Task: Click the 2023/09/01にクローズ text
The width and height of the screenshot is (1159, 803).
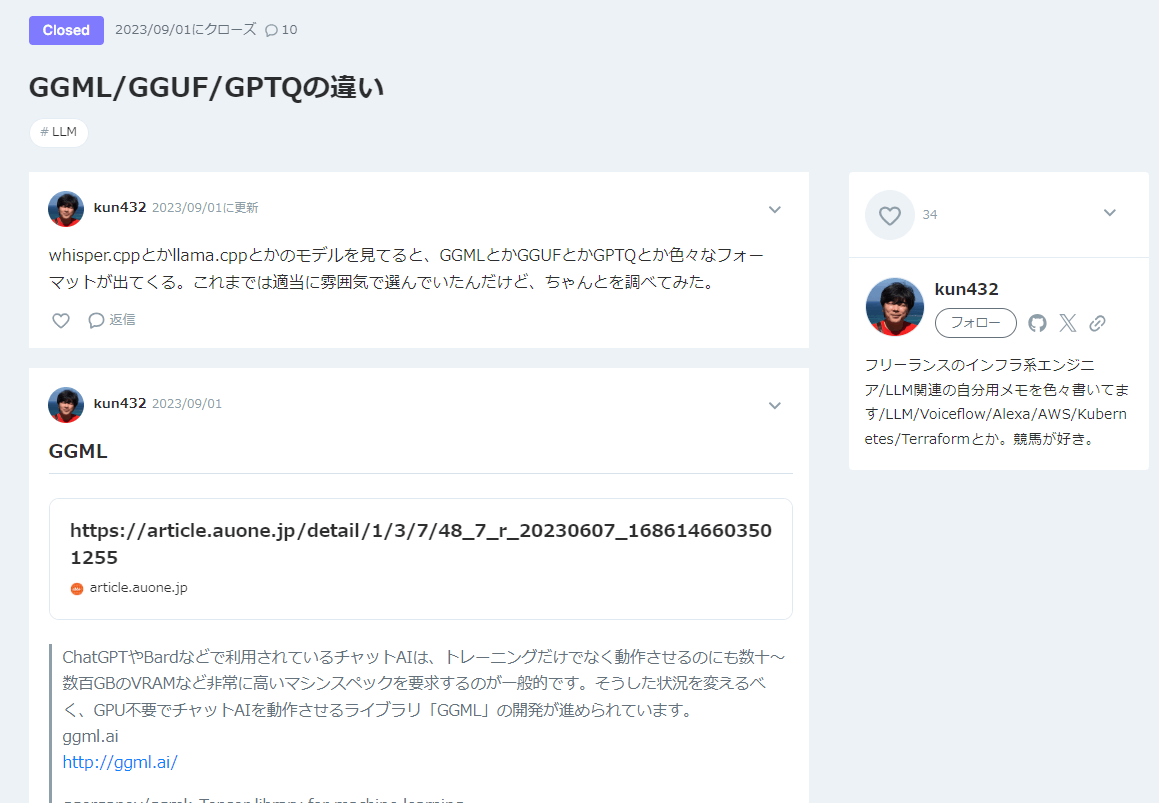Action: [x=186, y=30]
